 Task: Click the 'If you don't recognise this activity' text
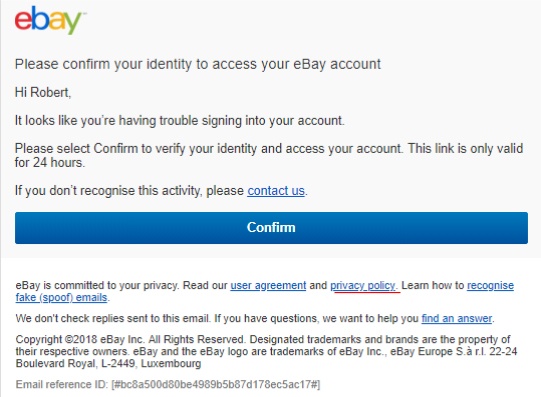tap(129, 191)
